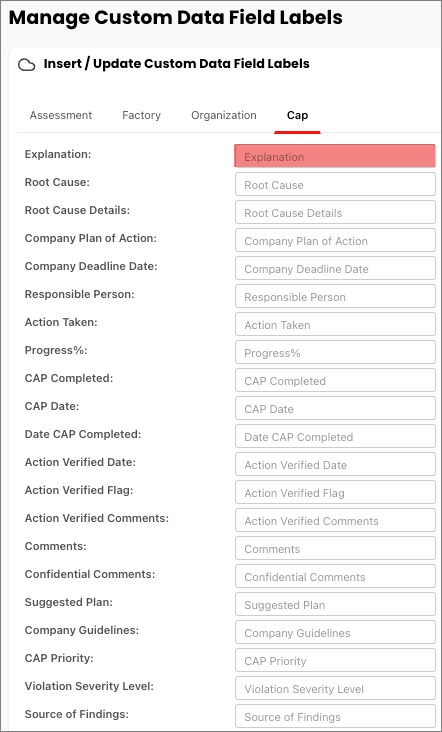Focus the Responsible Person field

(x=335, y=296)
